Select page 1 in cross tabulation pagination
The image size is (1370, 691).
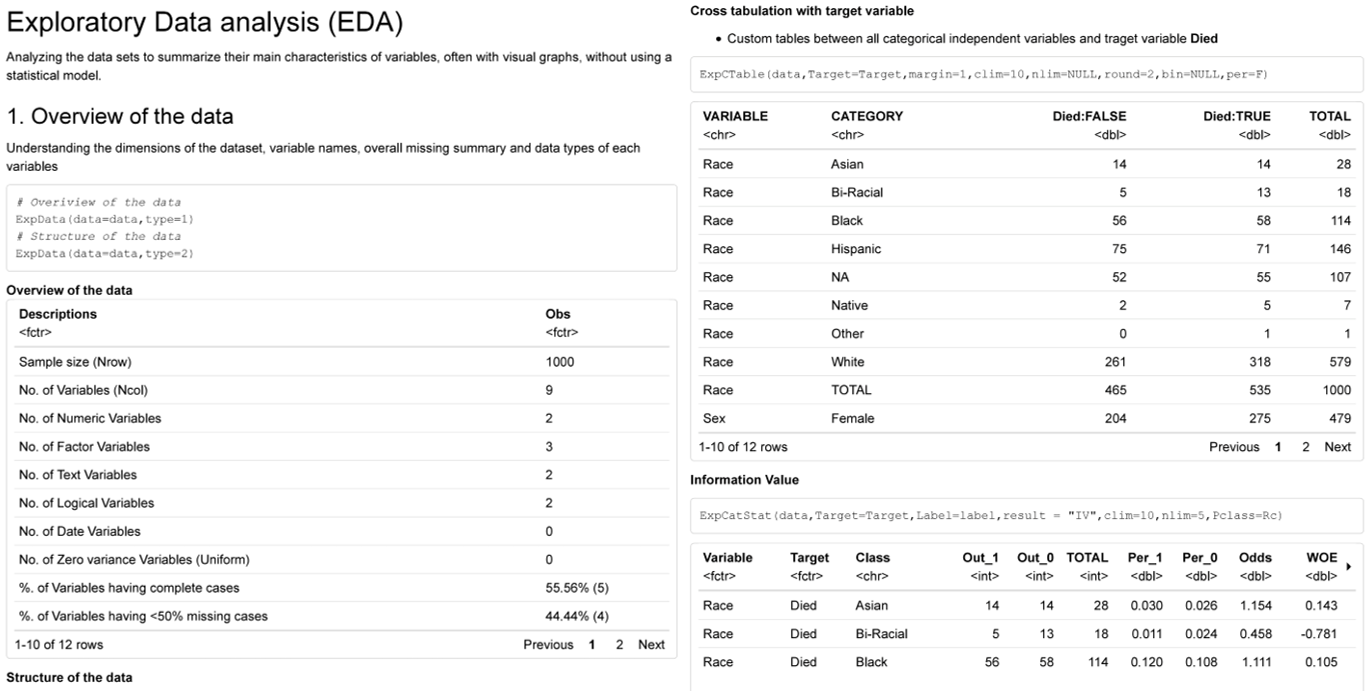[x=1278, y=447]
